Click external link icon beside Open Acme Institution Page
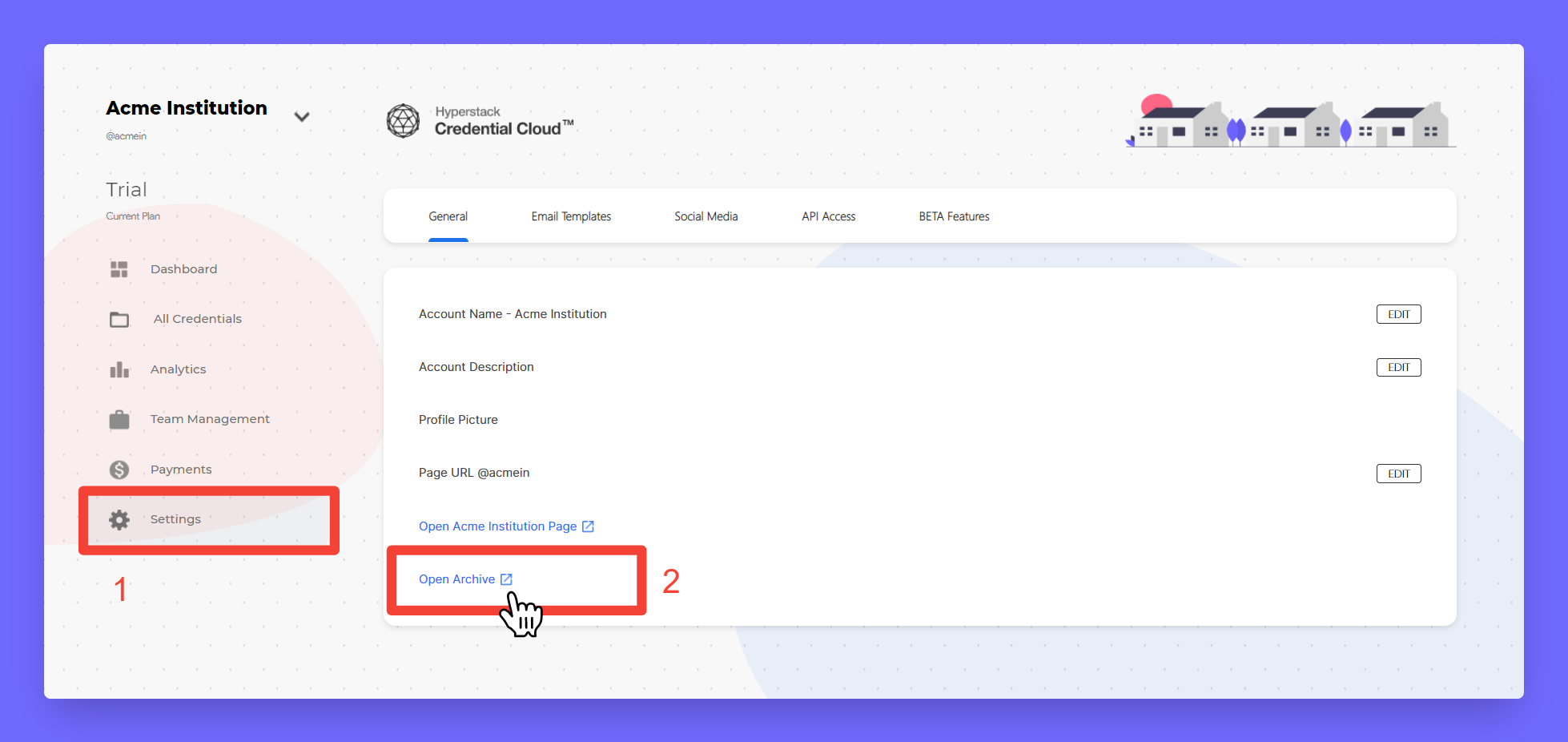 click(x=588, y=526)
